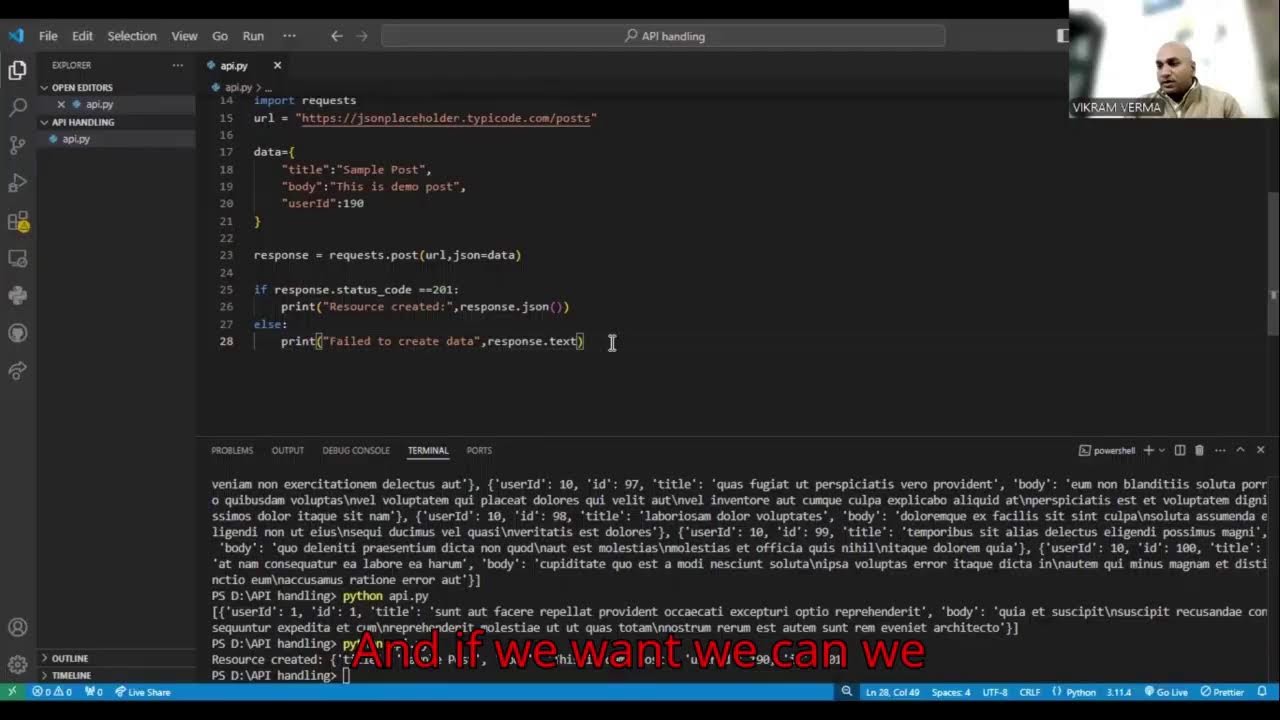The image size is (1280, 720).
Task: Open the Explorer view in activity bar
Action: coord(17,70)
